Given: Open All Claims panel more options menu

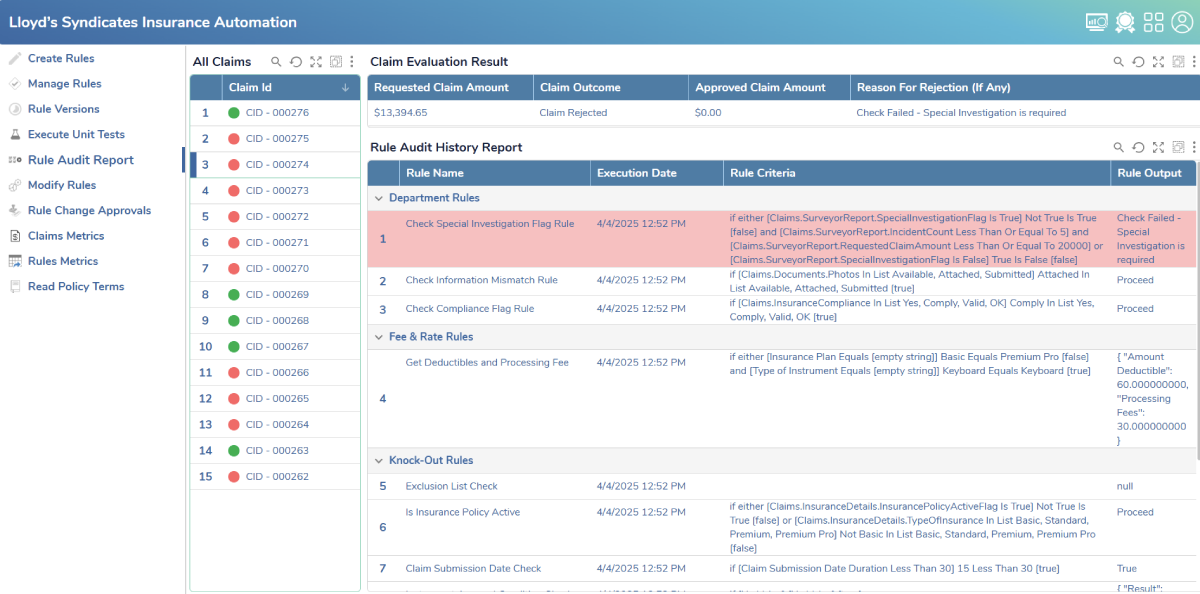Looking at the screenshot, I should [352, 62].
